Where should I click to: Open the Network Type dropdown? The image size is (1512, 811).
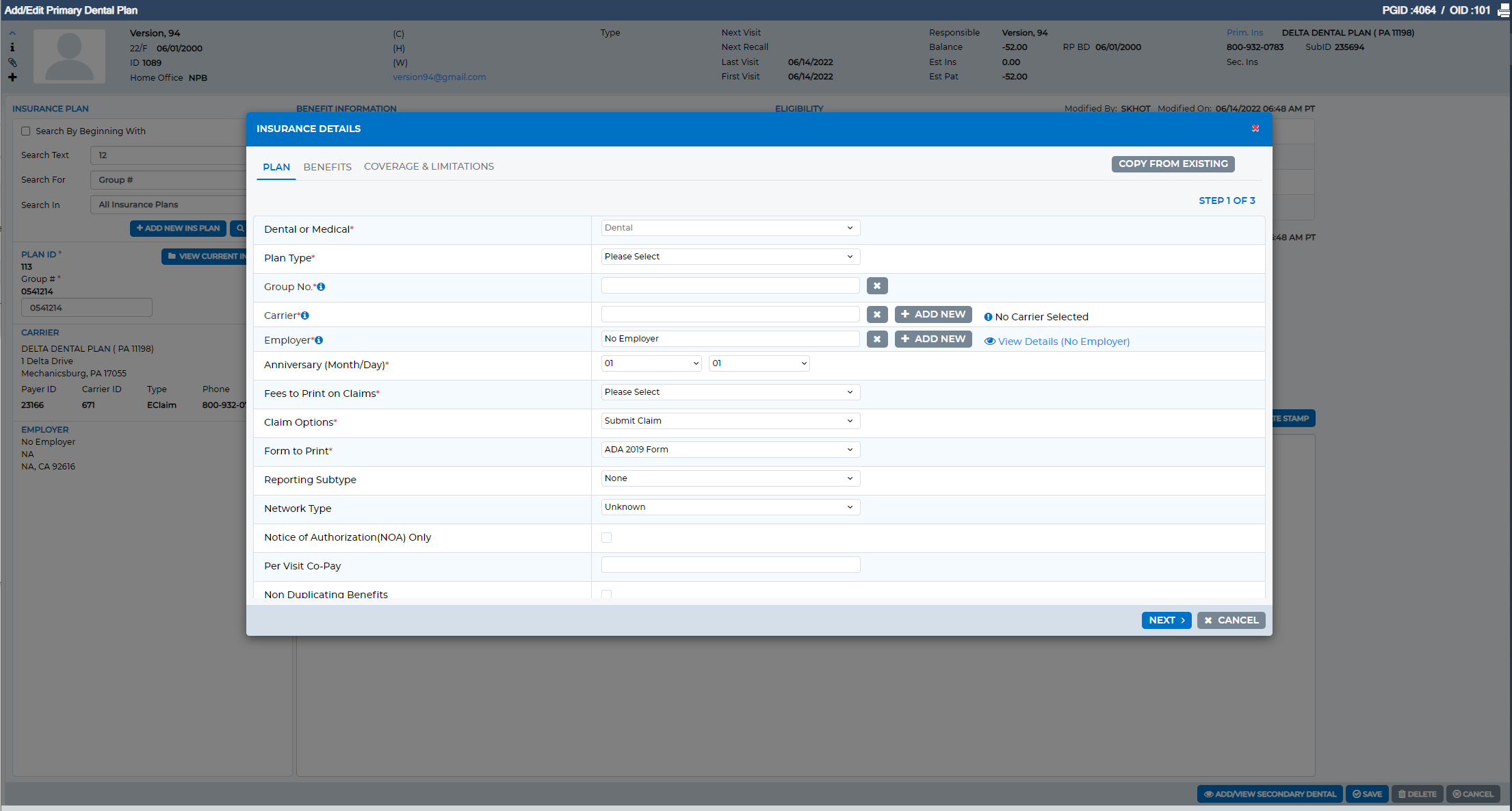tap(731, 507)
